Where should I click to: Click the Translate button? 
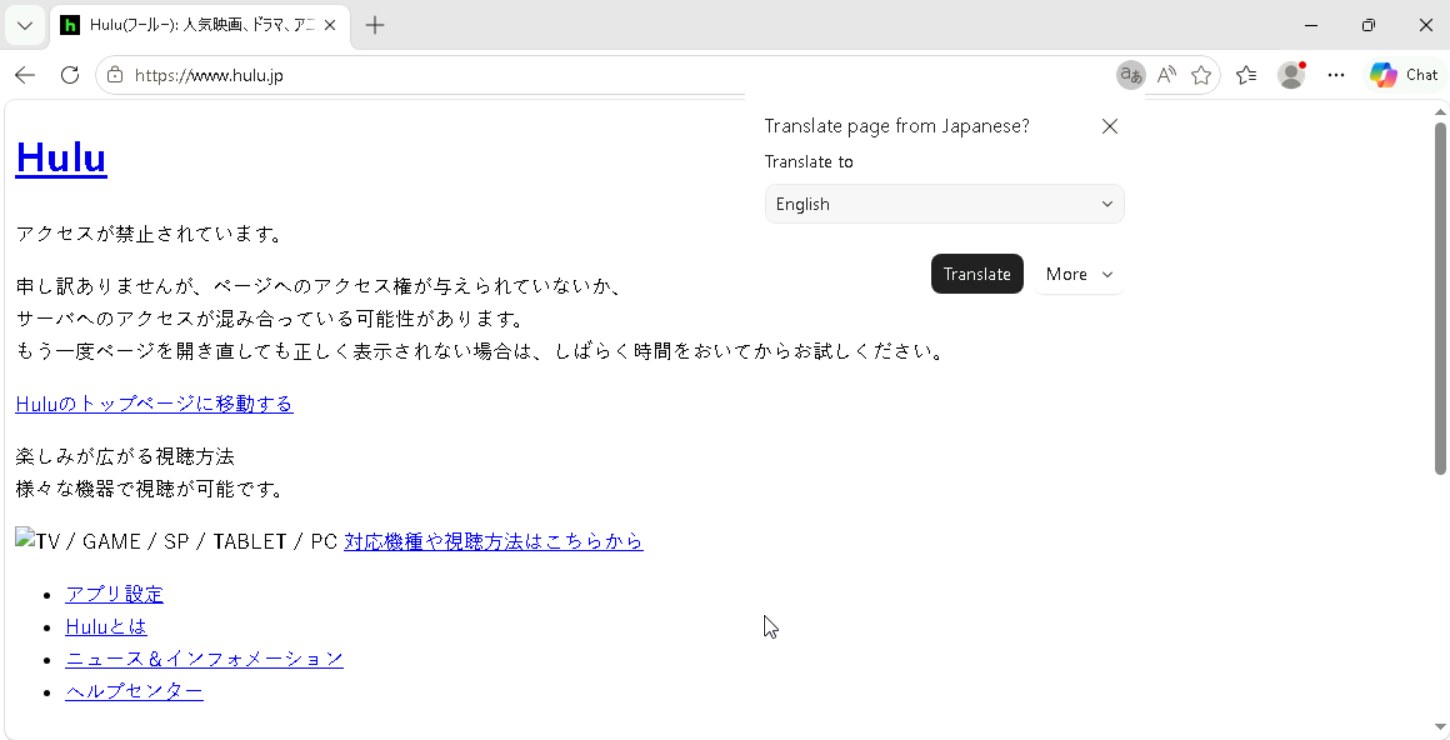click(977, 274)
